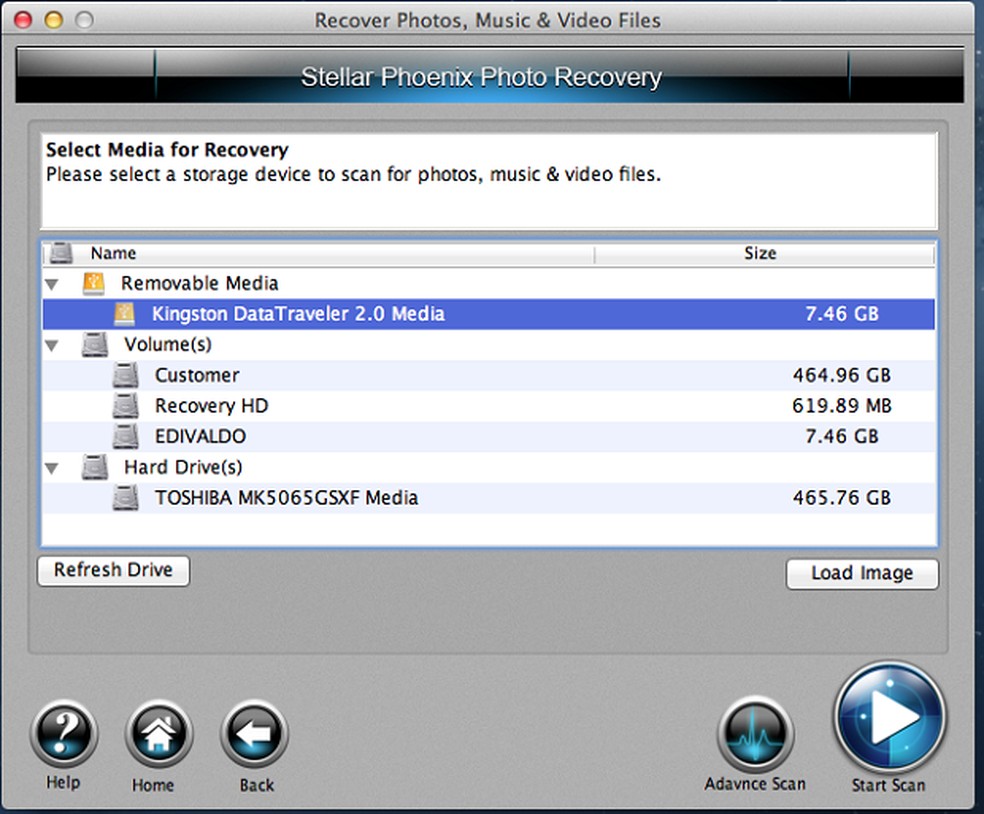Select the Recovery HD volume
Image resolution: width=984 pixels, height=814 pixels.
(x=488, y=406)
